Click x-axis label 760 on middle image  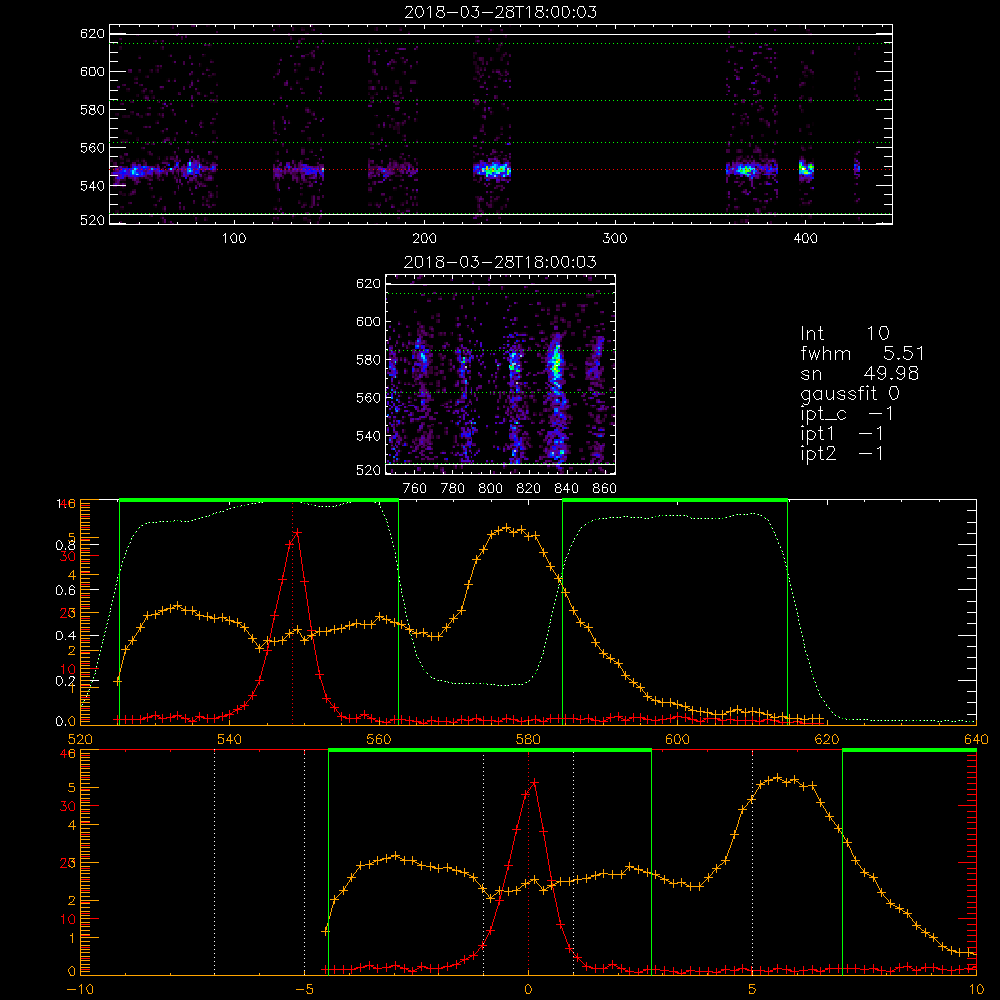415,489
